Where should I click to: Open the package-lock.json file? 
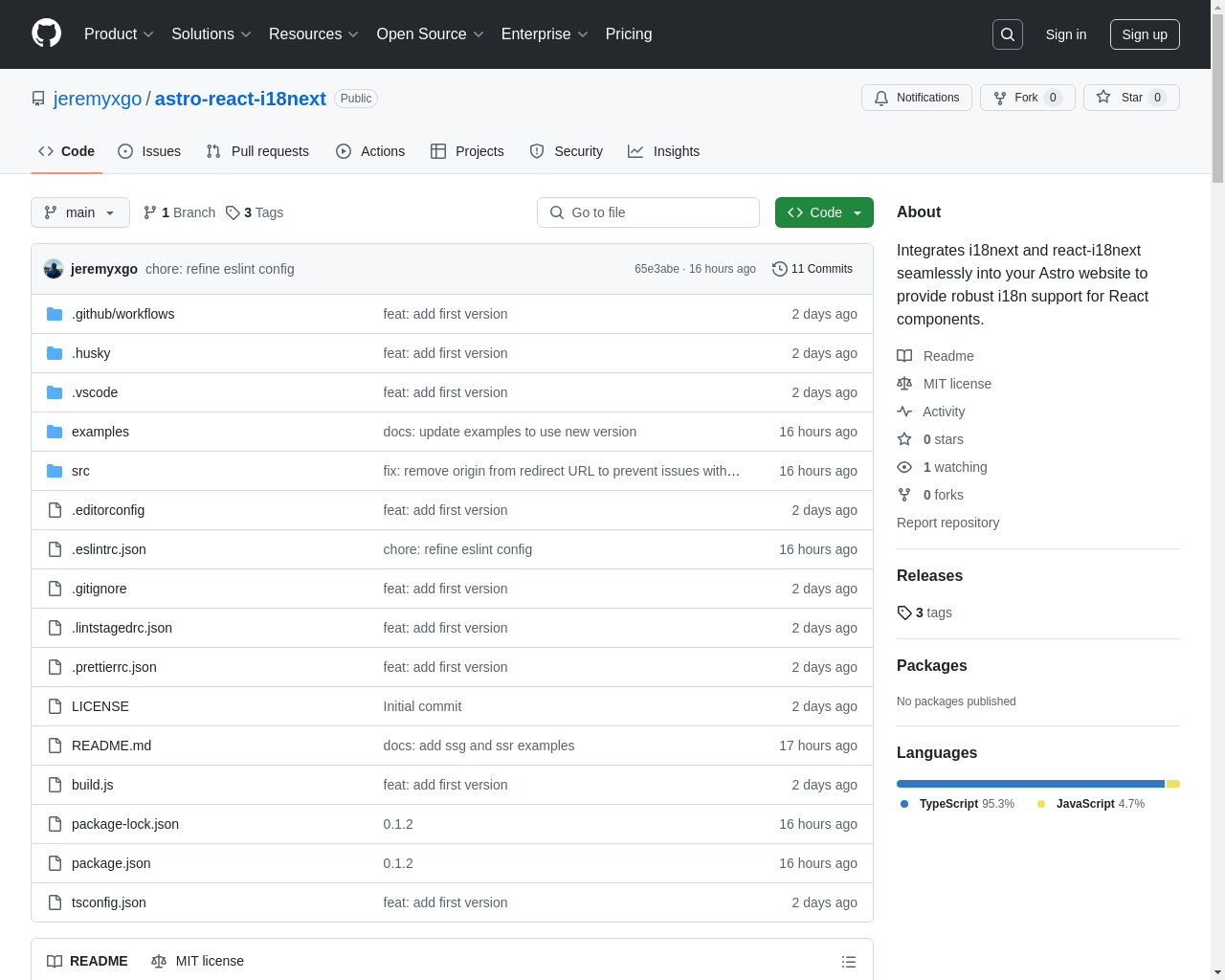[125, 824]
